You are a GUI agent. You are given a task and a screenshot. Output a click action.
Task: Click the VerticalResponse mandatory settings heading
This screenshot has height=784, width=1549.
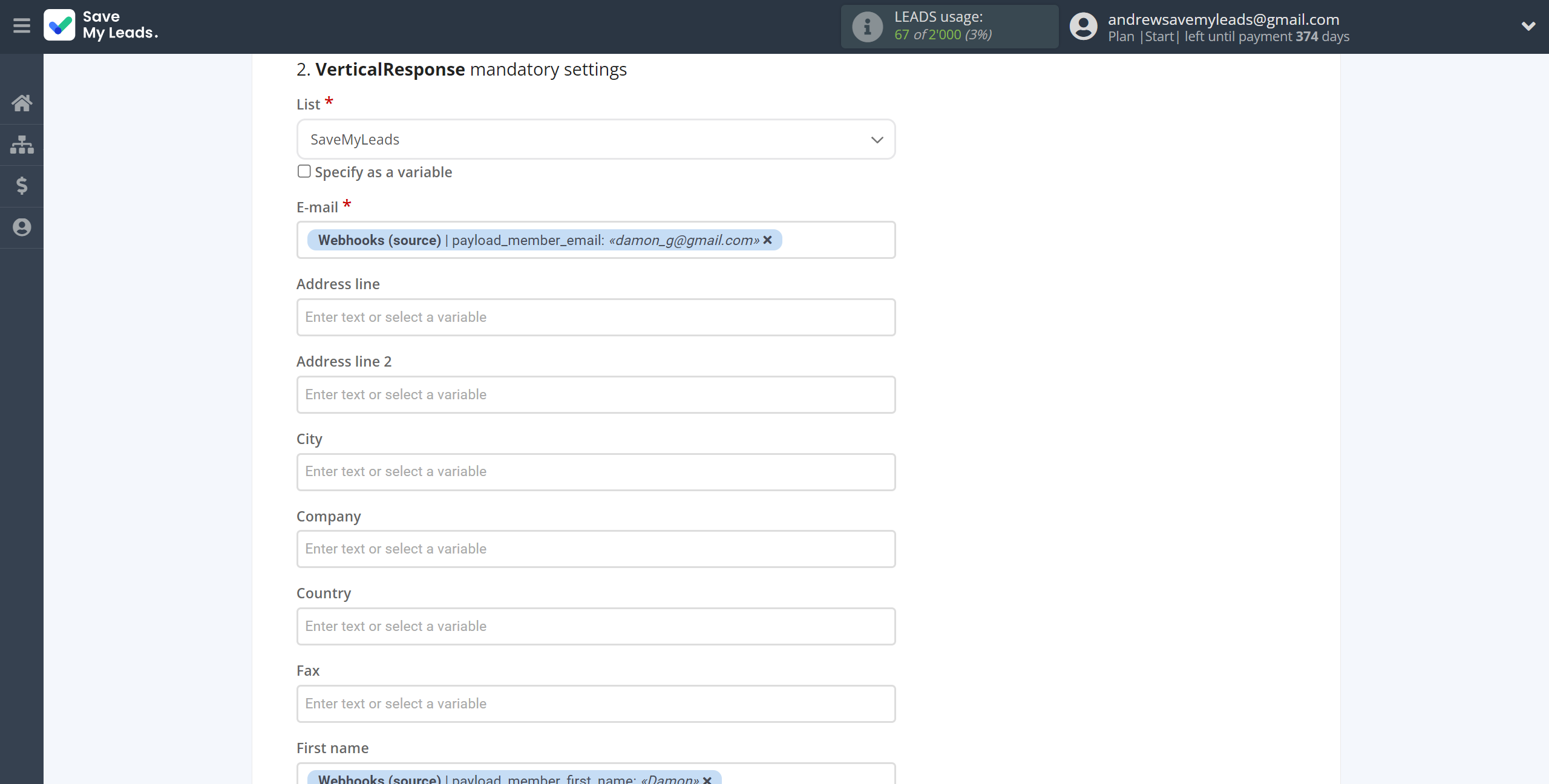[462, 70]
